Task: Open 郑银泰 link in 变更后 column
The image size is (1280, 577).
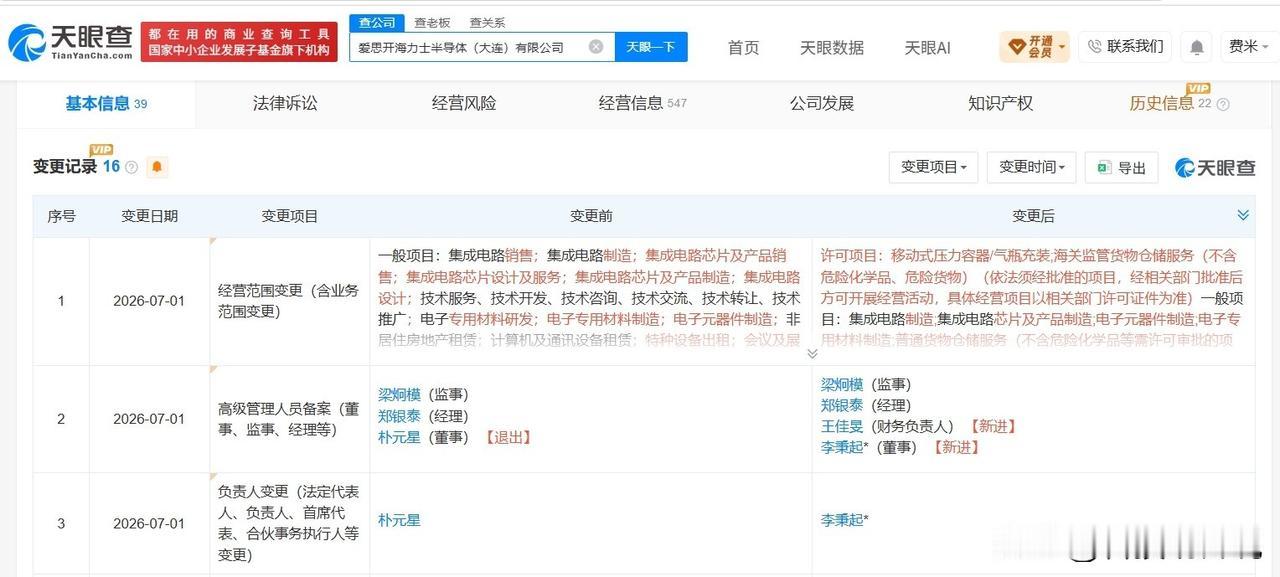Action: pyautogui.click(x=843, y=405)
